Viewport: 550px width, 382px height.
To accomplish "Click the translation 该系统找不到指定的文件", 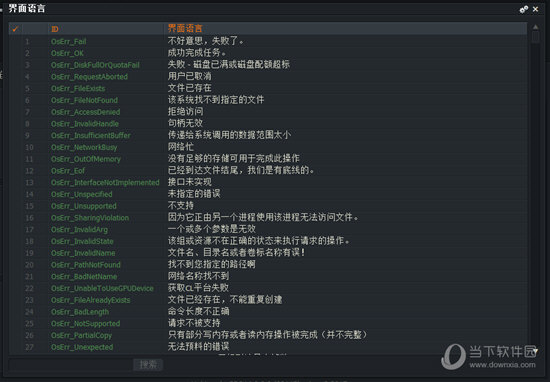I will click(x=216, y=100).
